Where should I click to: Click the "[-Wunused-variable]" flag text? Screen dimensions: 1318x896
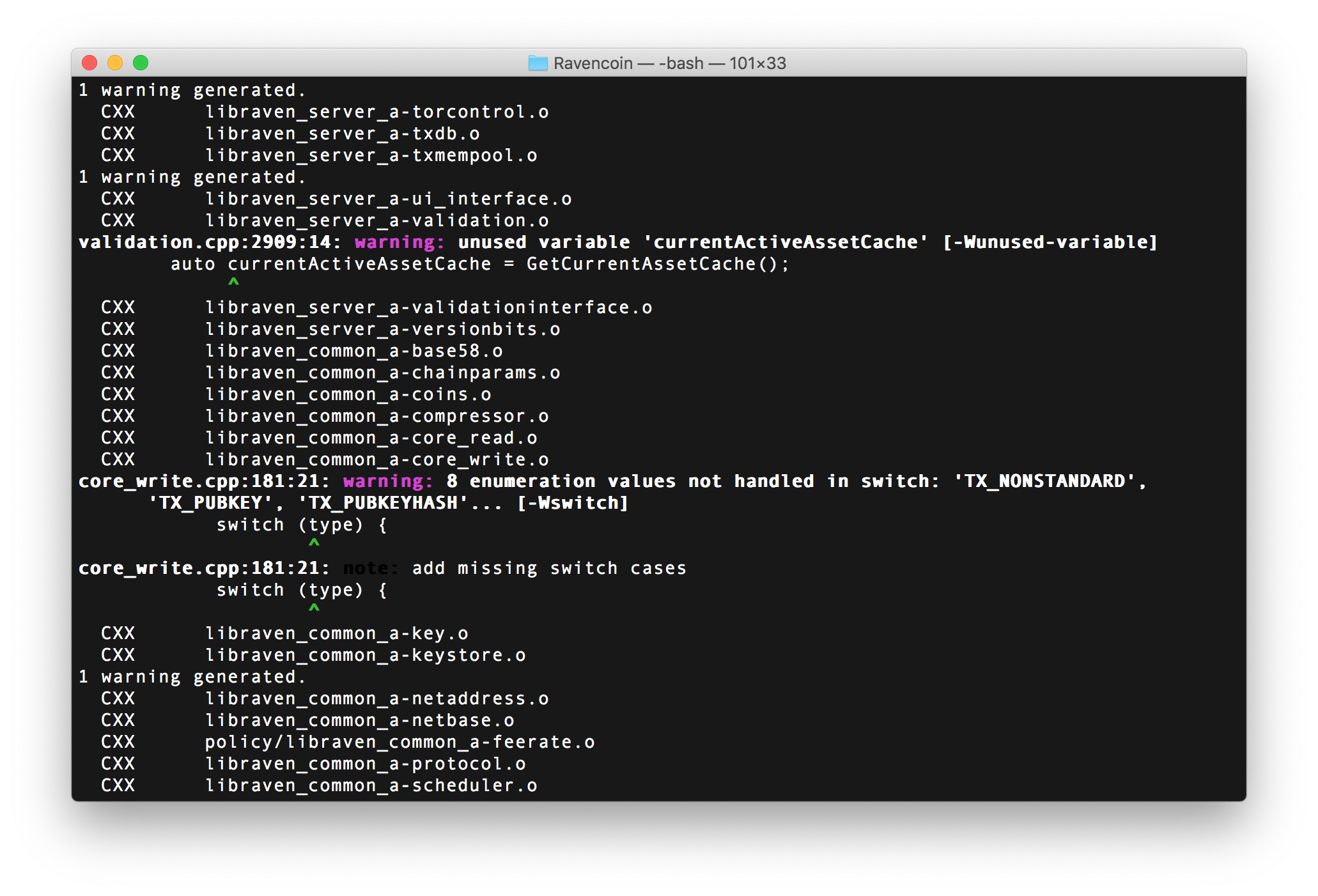[1050, 242]
